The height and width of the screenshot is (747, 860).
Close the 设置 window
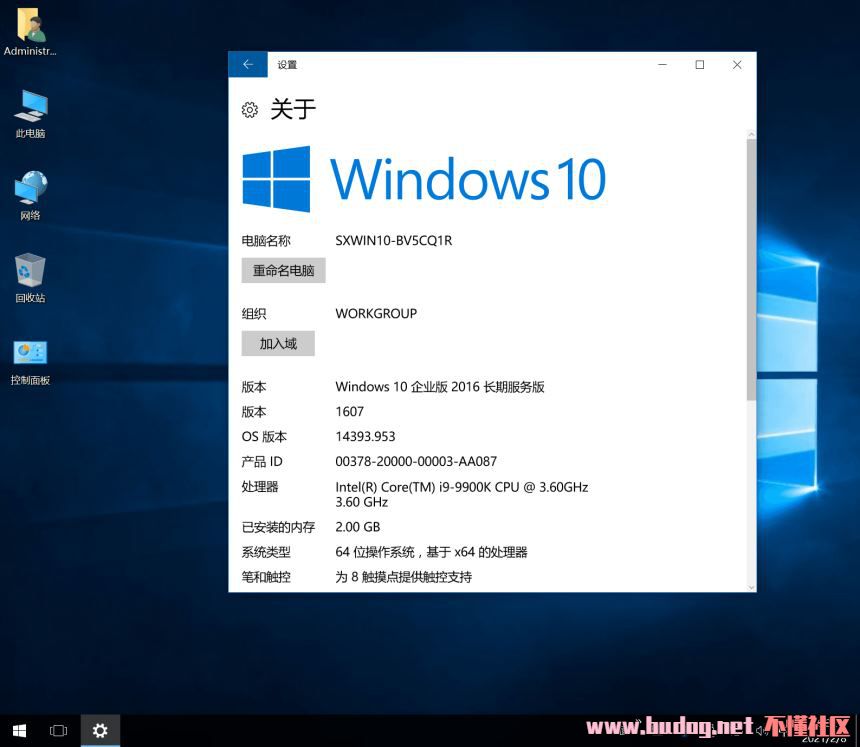point(737,65)
